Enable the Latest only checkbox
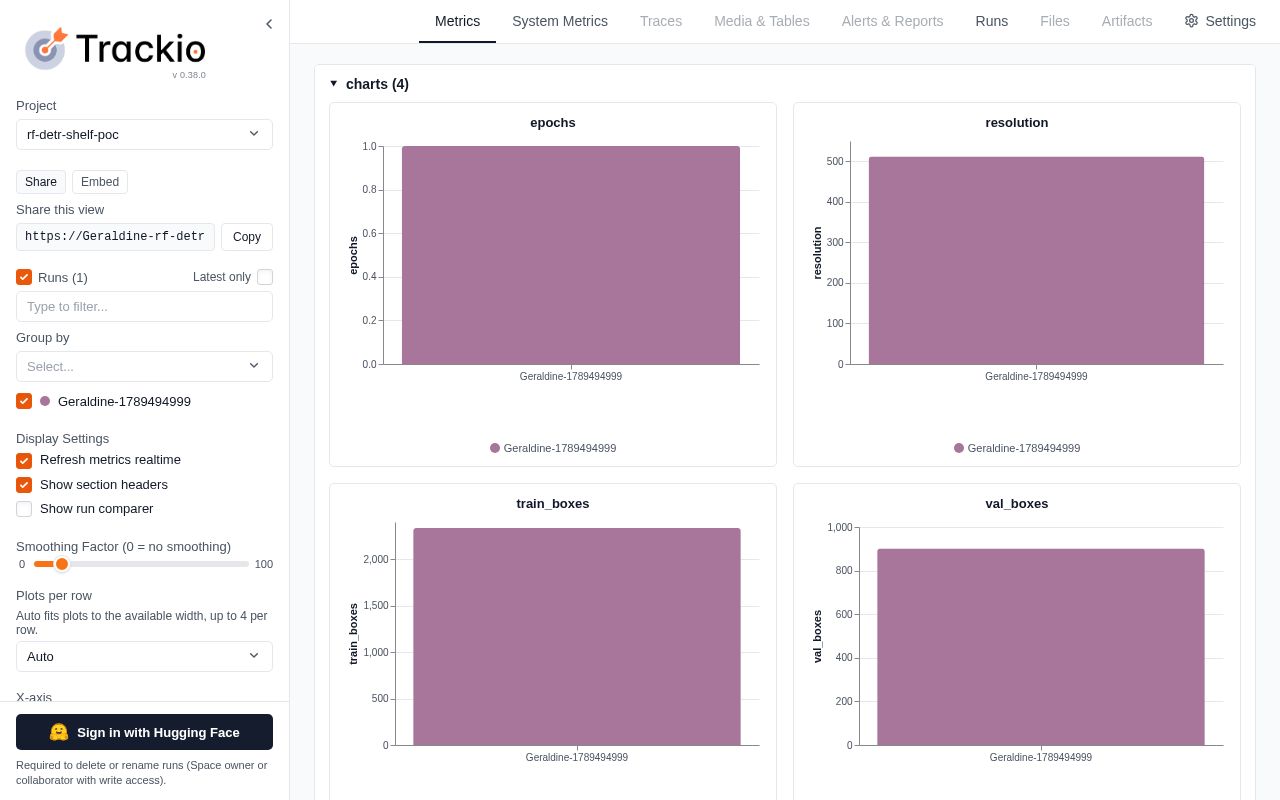This screenshot has height=800, width=1280. (x=265, y=277)
